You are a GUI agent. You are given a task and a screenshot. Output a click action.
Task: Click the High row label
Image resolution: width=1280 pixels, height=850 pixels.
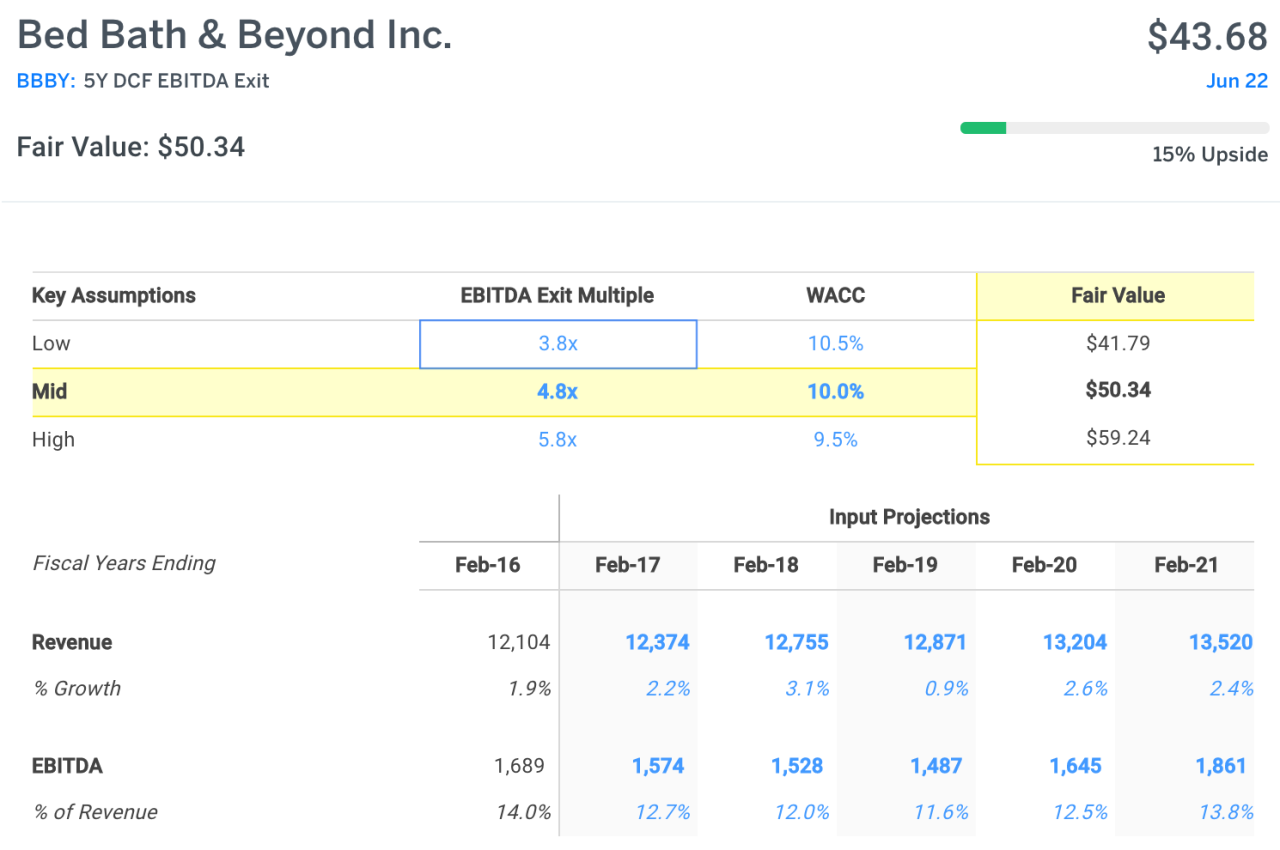tap(54, 439)
